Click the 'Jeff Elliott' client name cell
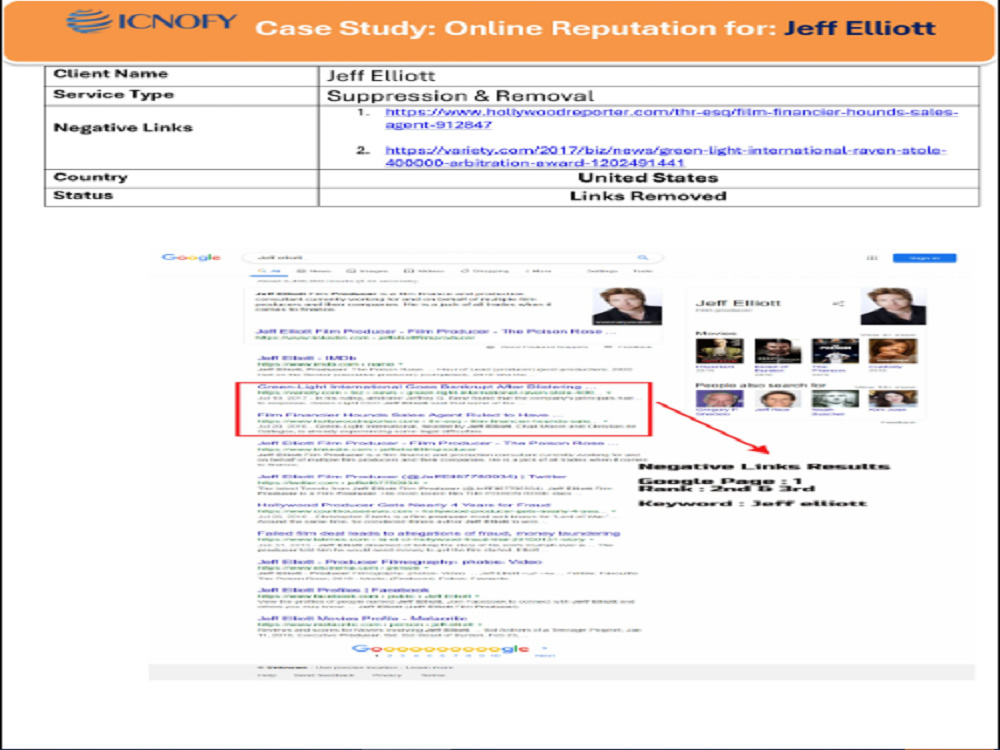1000x750 pixels. tap(649, 76)
